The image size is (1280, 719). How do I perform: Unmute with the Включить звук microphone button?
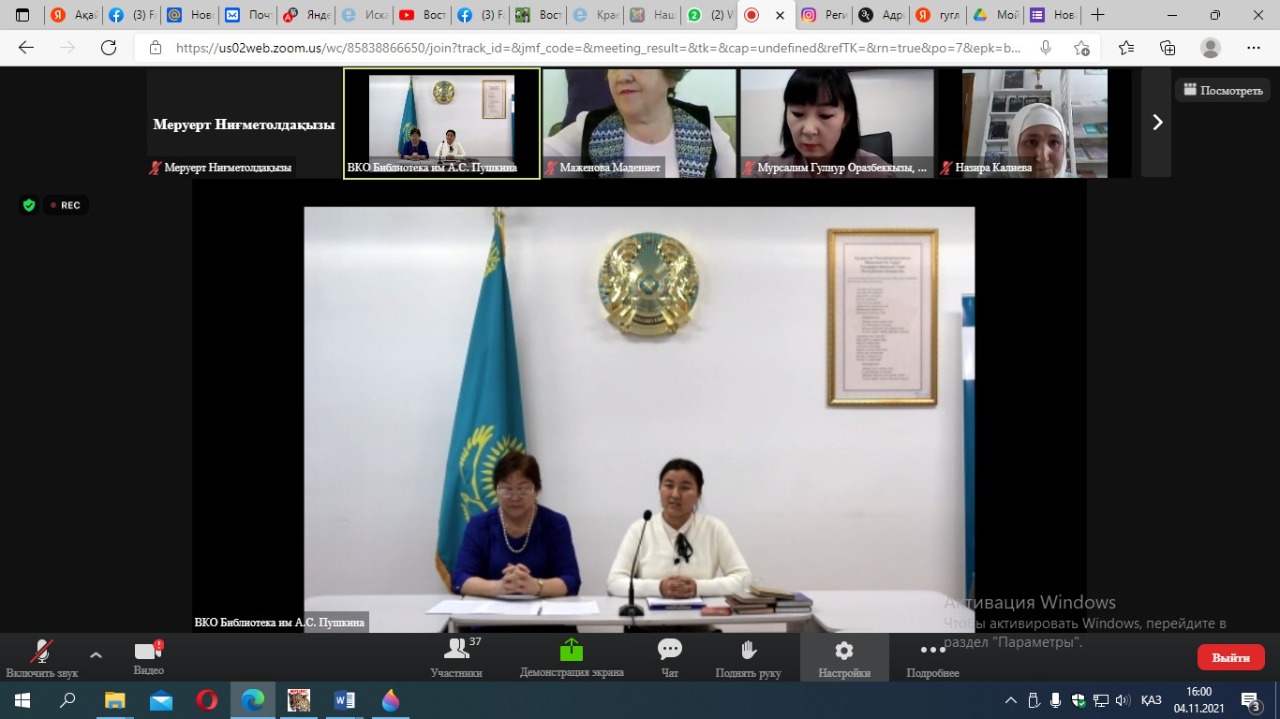pos(41,658)
